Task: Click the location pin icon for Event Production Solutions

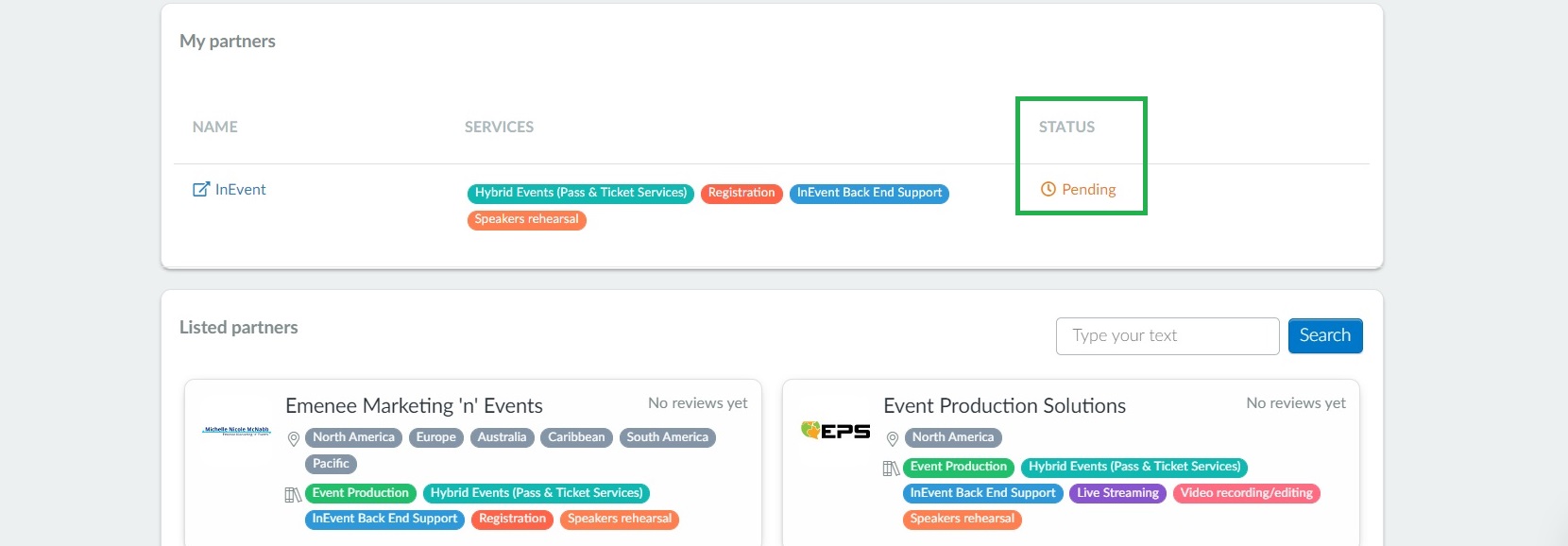Action: point(892,439)
